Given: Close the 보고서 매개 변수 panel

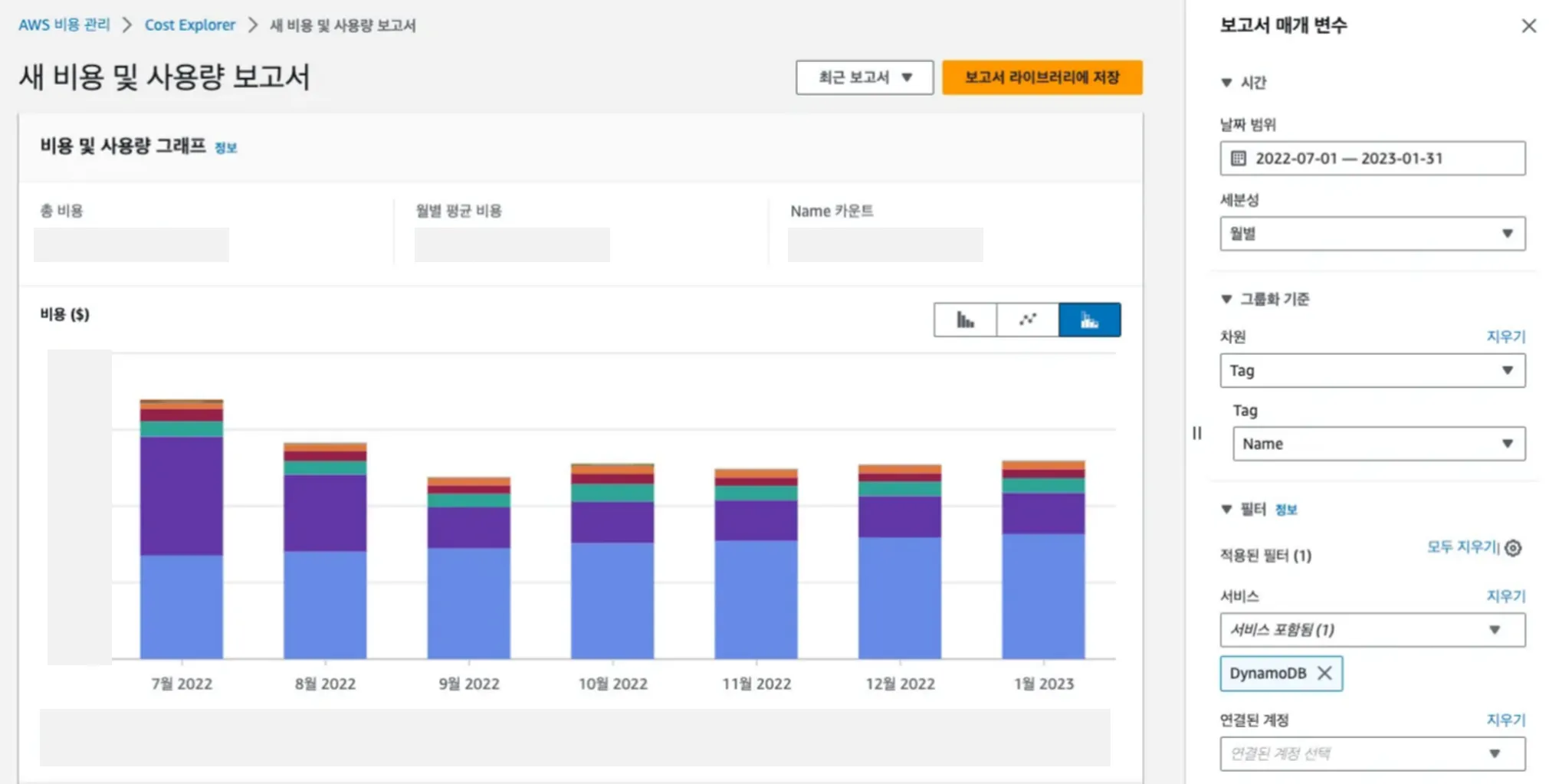Looking at the screenshot, I should (1529, 25).
